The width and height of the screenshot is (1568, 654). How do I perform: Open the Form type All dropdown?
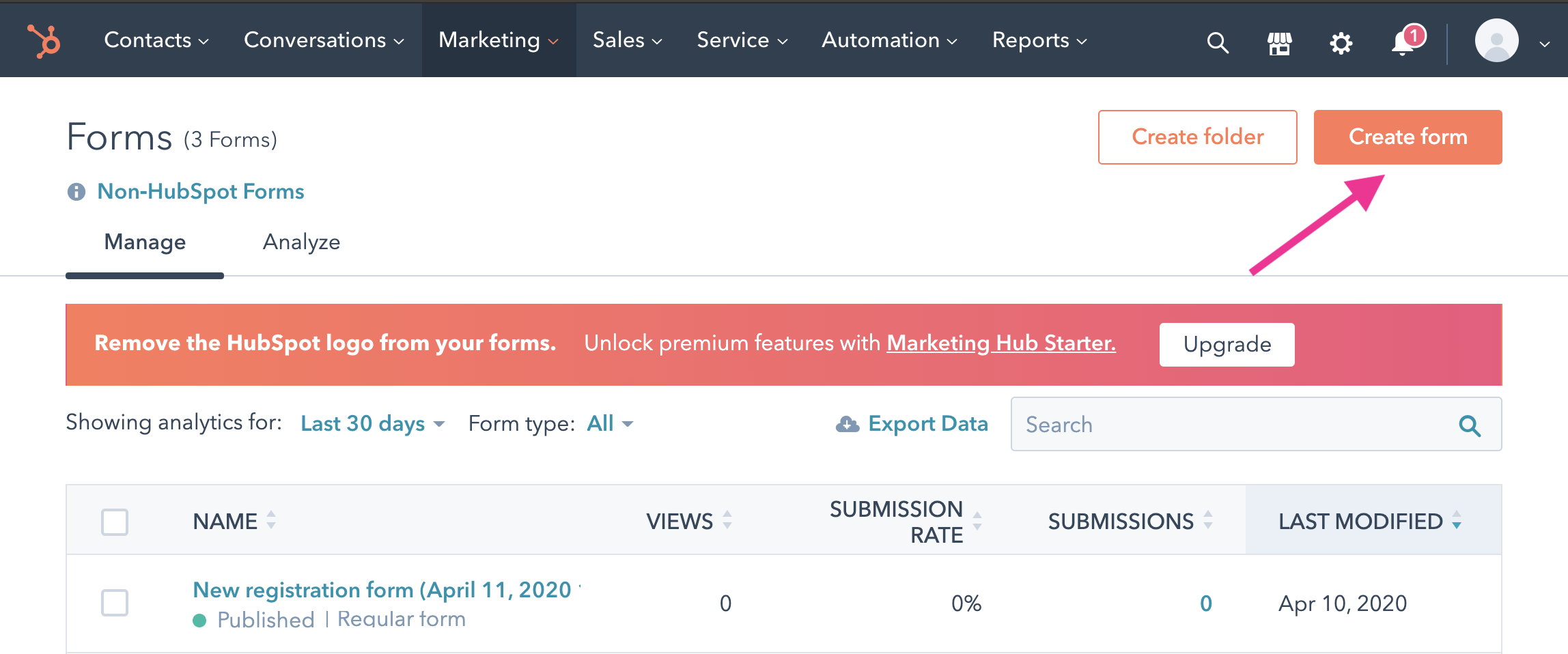[x=610, y=424]
